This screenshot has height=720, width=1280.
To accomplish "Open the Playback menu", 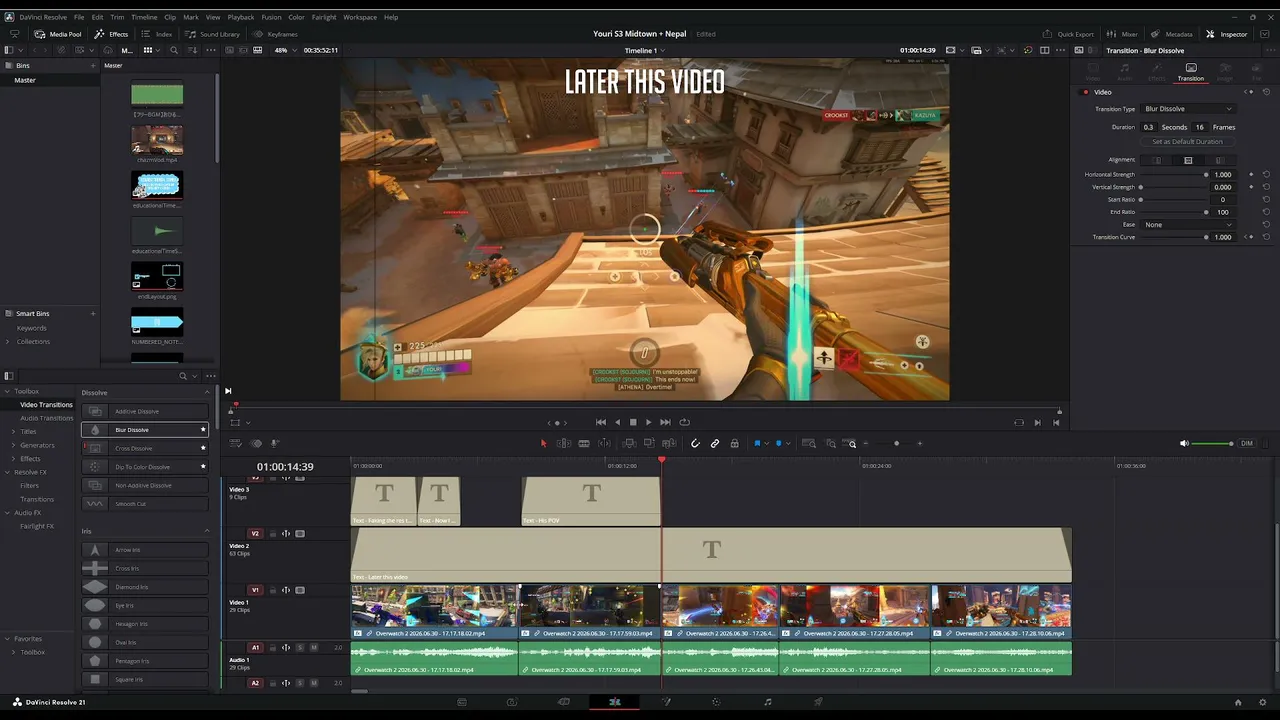I will point(241,17).
